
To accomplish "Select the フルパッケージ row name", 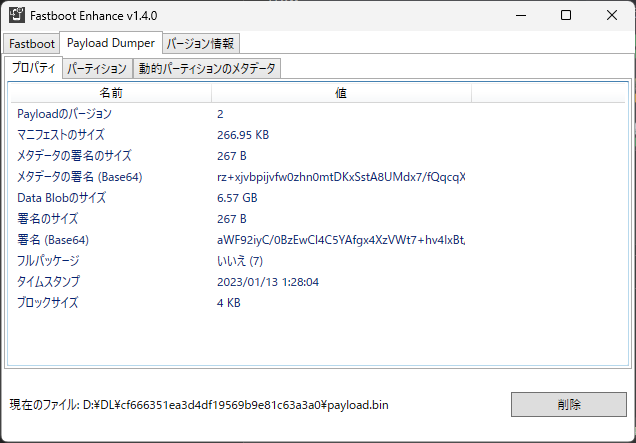I will click(48, 261).
